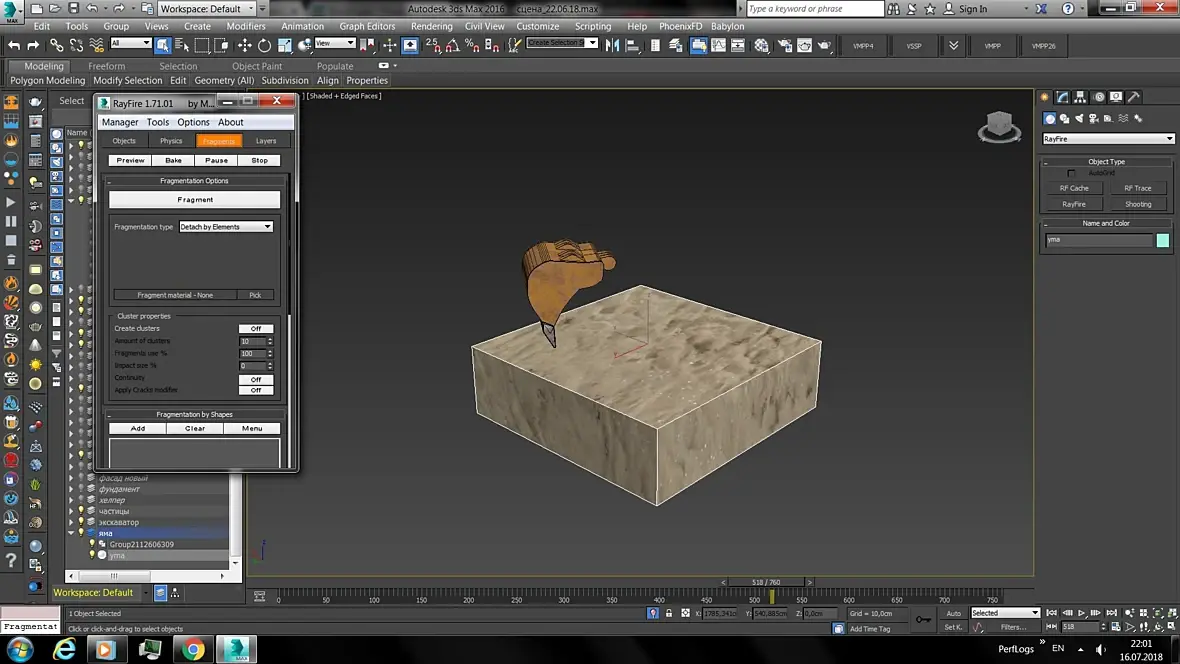Viewport: 1180px width, 664px height.
Task: Click the Set Key large key icon
Action: coord(923,620)
